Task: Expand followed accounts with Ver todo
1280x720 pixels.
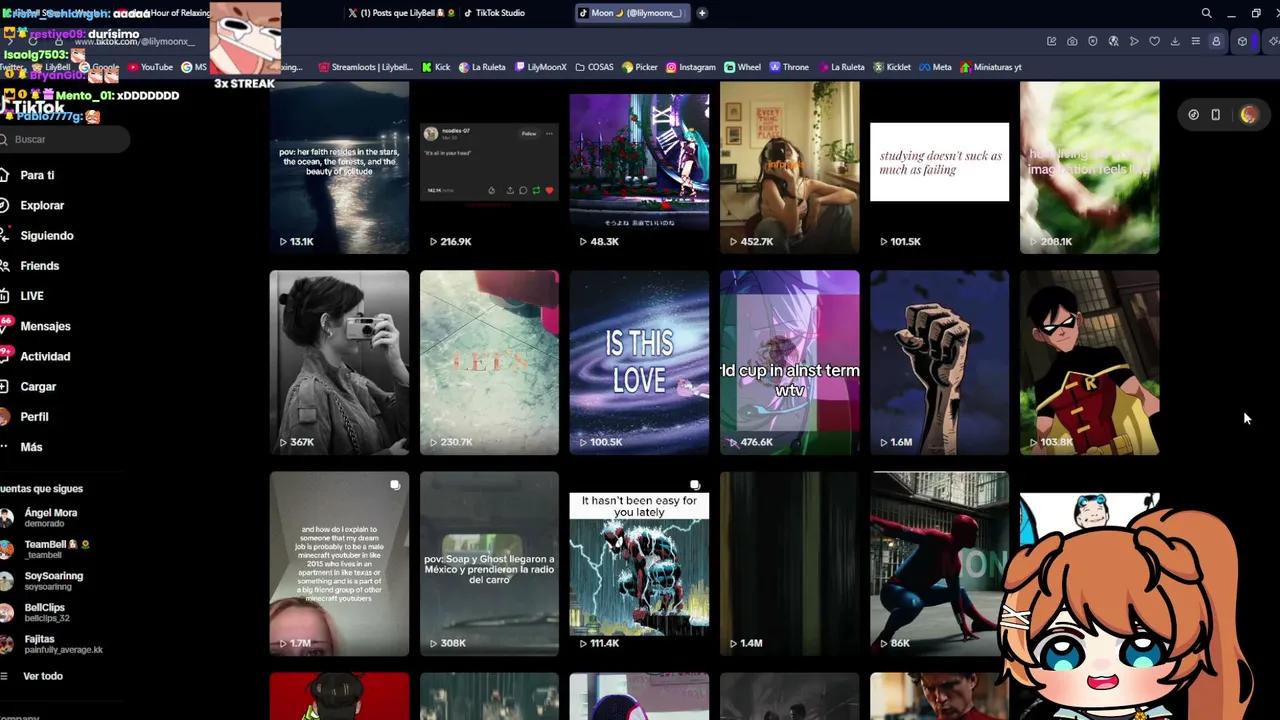Action: pos(43,676)
